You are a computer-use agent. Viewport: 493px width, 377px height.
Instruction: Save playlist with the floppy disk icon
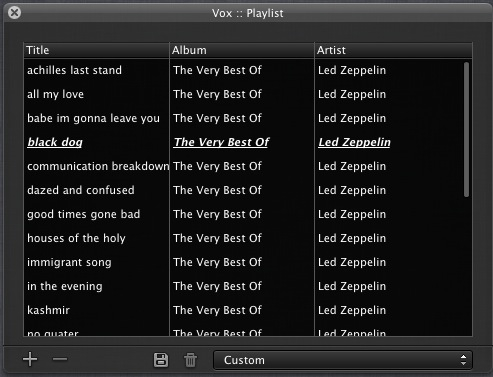161,360
